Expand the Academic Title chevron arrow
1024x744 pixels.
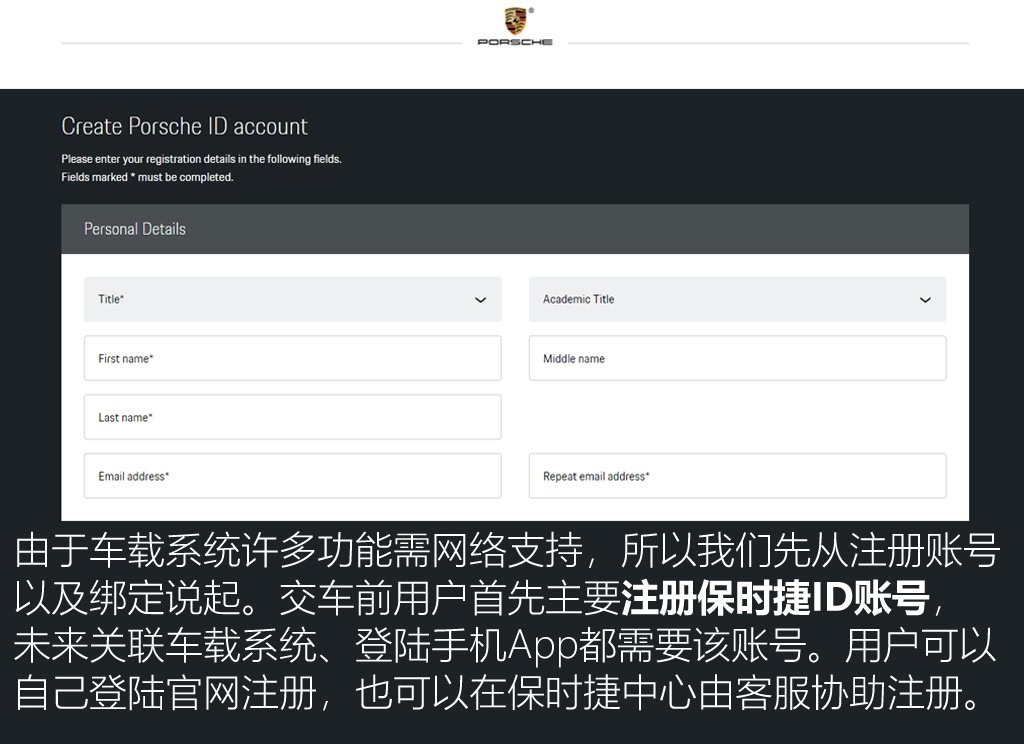(925, 300)
